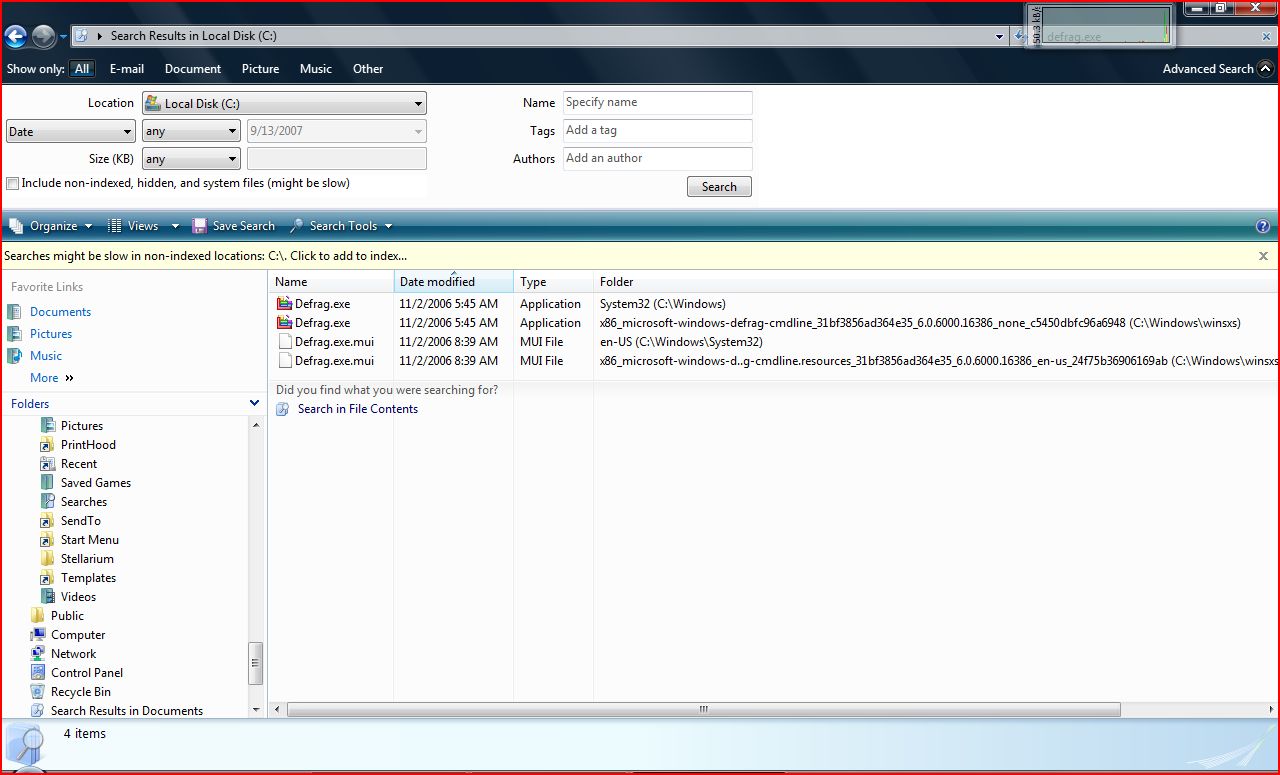Click folder tree vertical scrollbar thumb

point(256,663)
